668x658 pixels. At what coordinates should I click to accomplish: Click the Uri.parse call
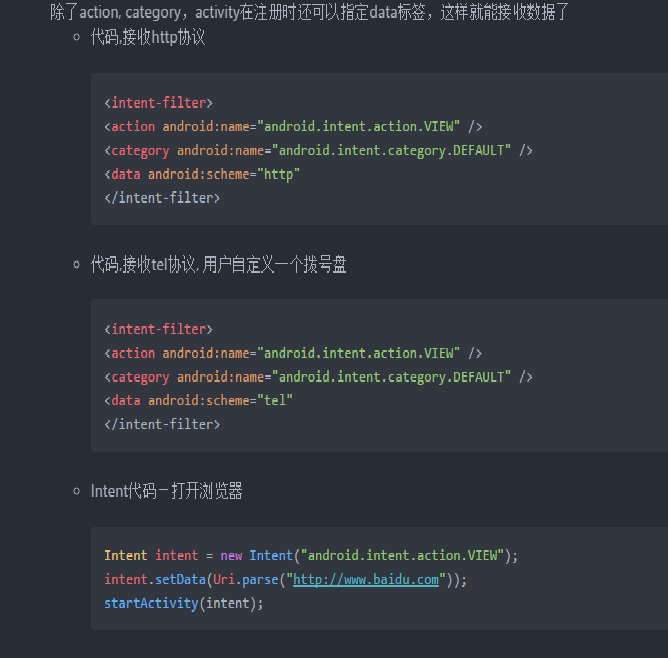tap(246, 580)
